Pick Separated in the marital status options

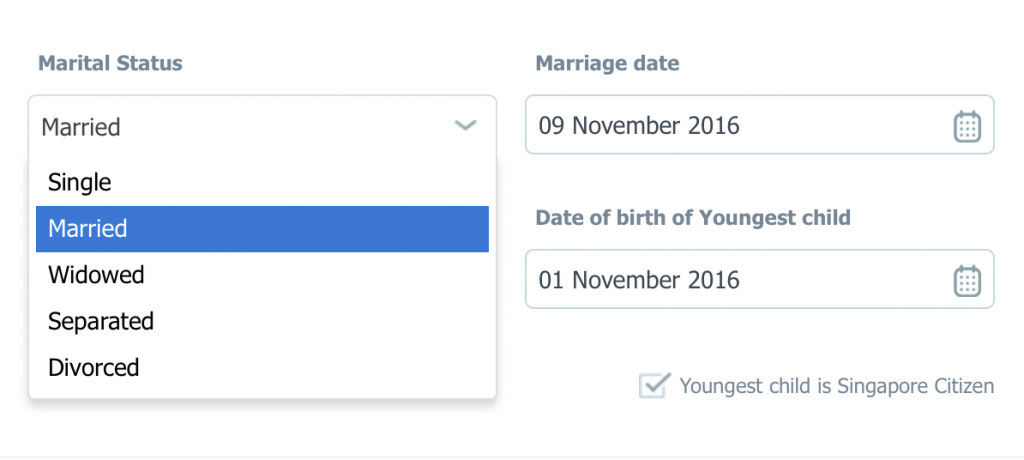pyautogui.click(x=100, y=321)
